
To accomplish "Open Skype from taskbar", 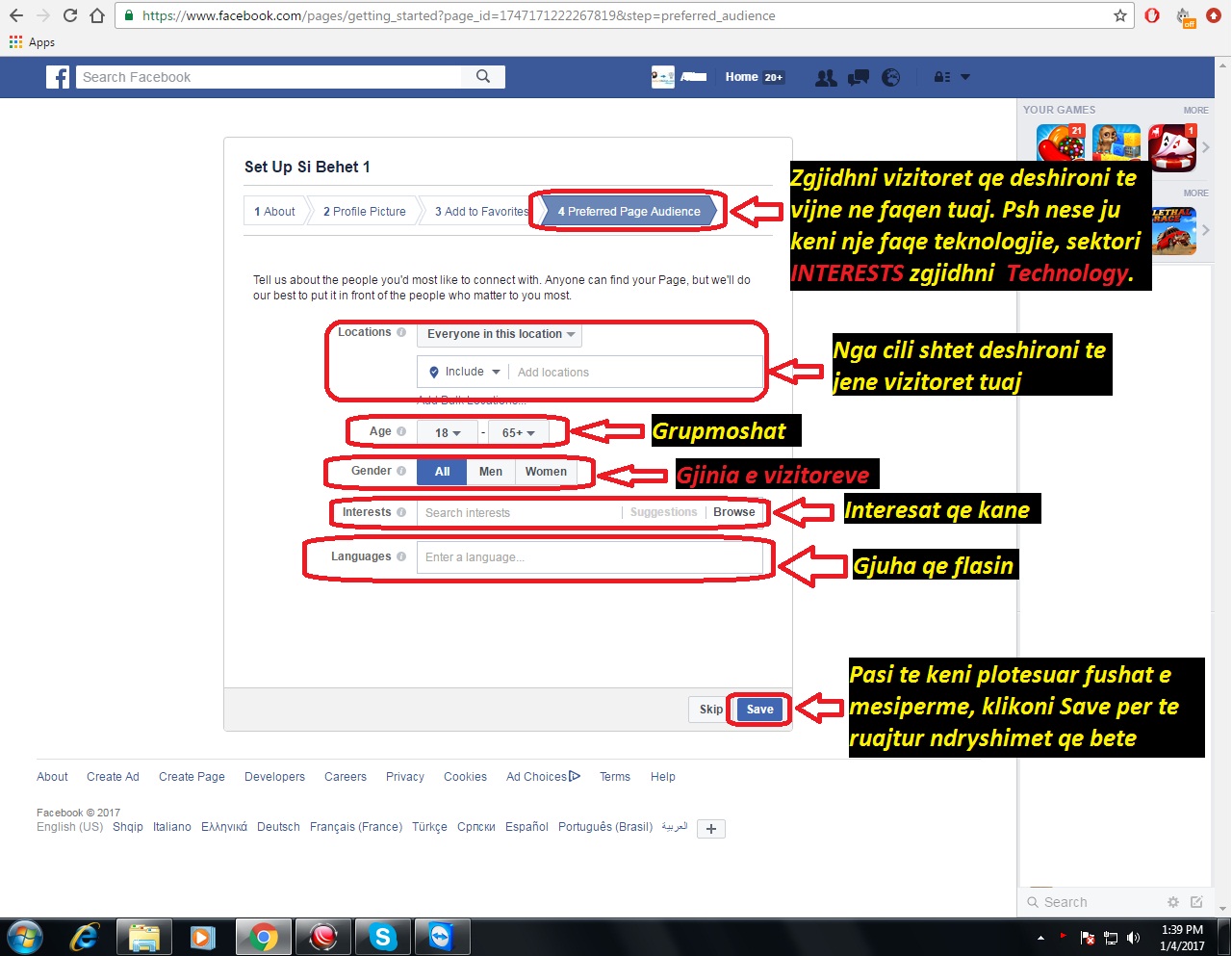I will pos(382,936).
